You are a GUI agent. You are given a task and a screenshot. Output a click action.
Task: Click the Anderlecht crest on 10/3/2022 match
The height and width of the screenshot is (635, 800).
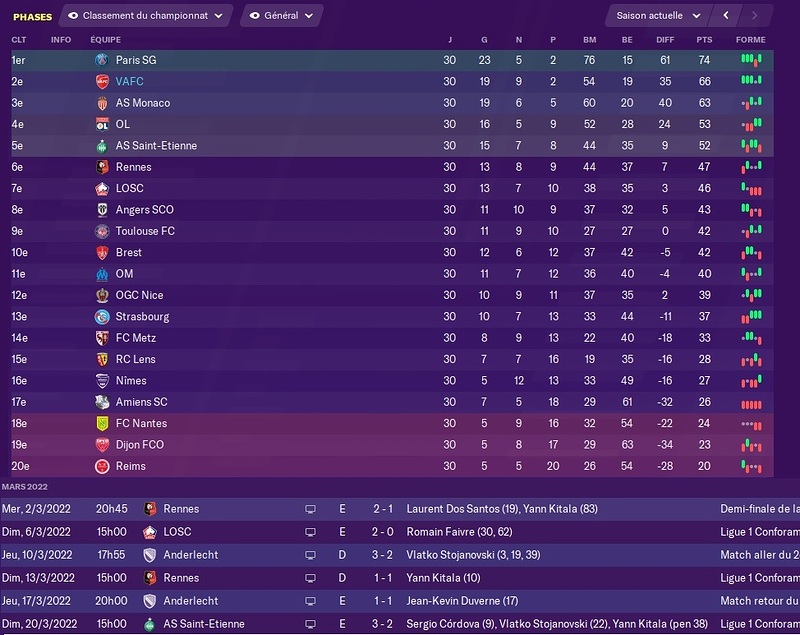[149, 555]
